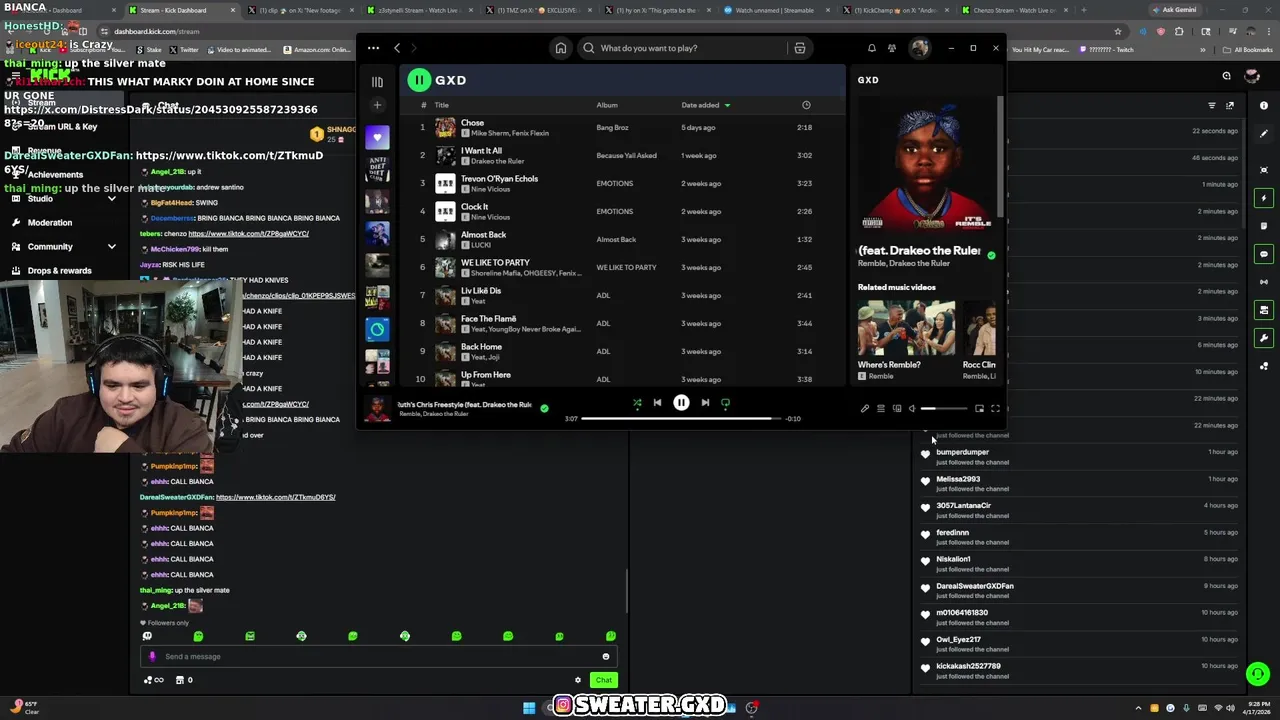The image size is (1280, 720).
Task: Toggle repeat mode in Spotify
Action: point(725,403)
